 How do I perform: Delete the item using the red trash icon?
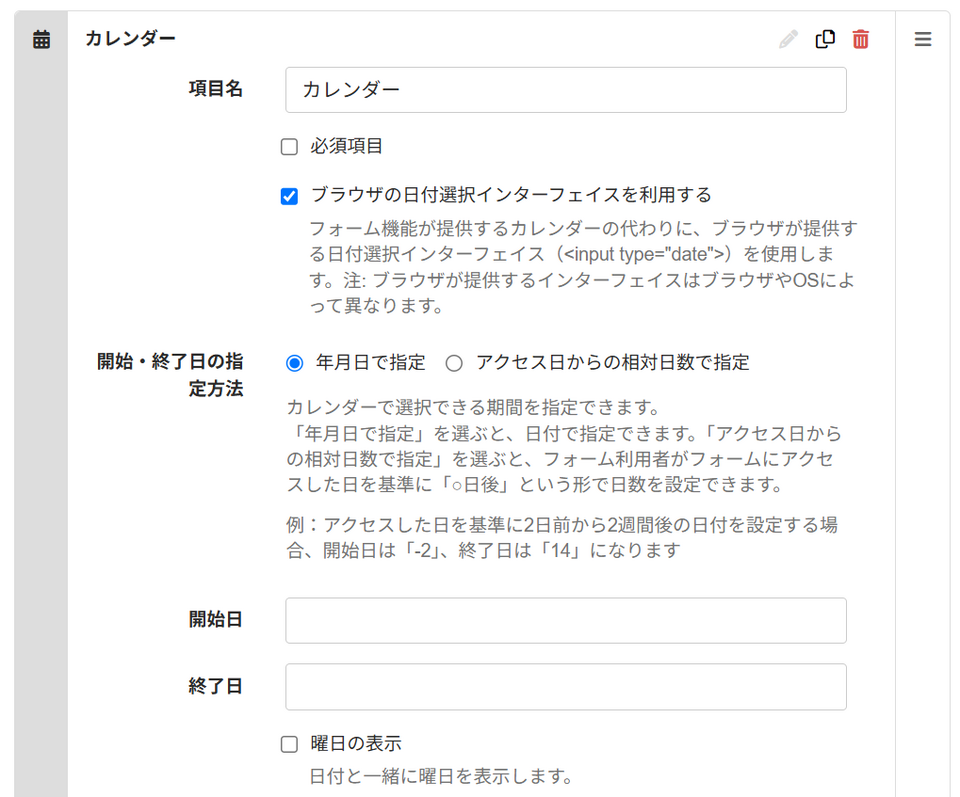tap(861, 39)
